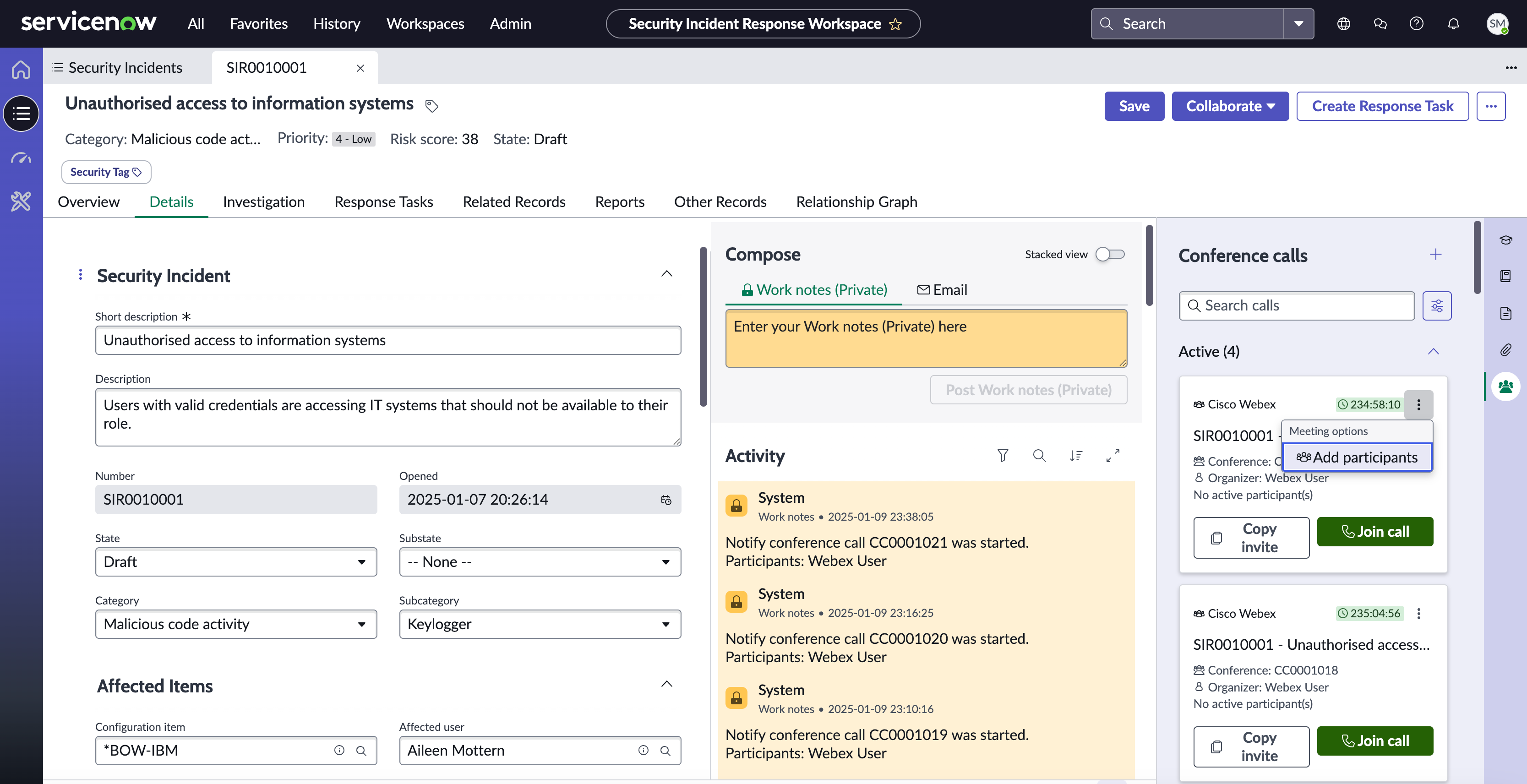Open the chat conversations icon in header
Image resolution: width=1527 pixels, height=784 pixels.
[x=1380, y=24]
